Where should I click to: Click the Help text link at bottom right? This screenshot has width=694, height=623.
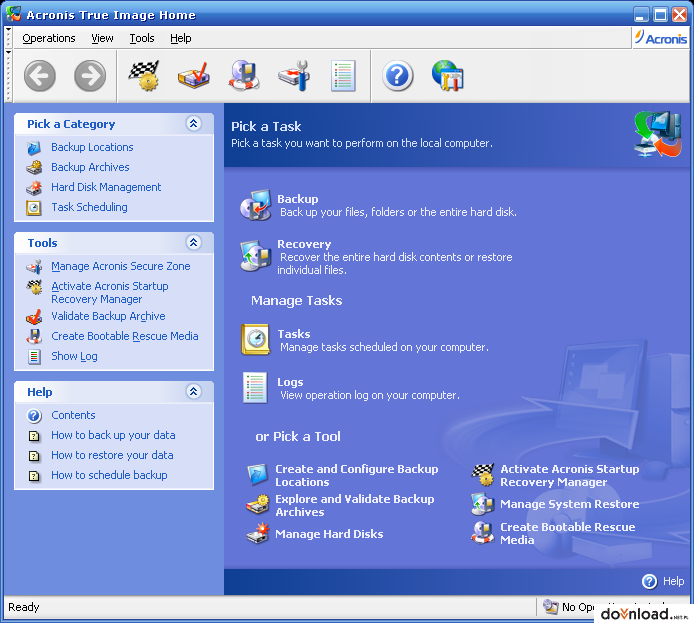click(673, 581)
